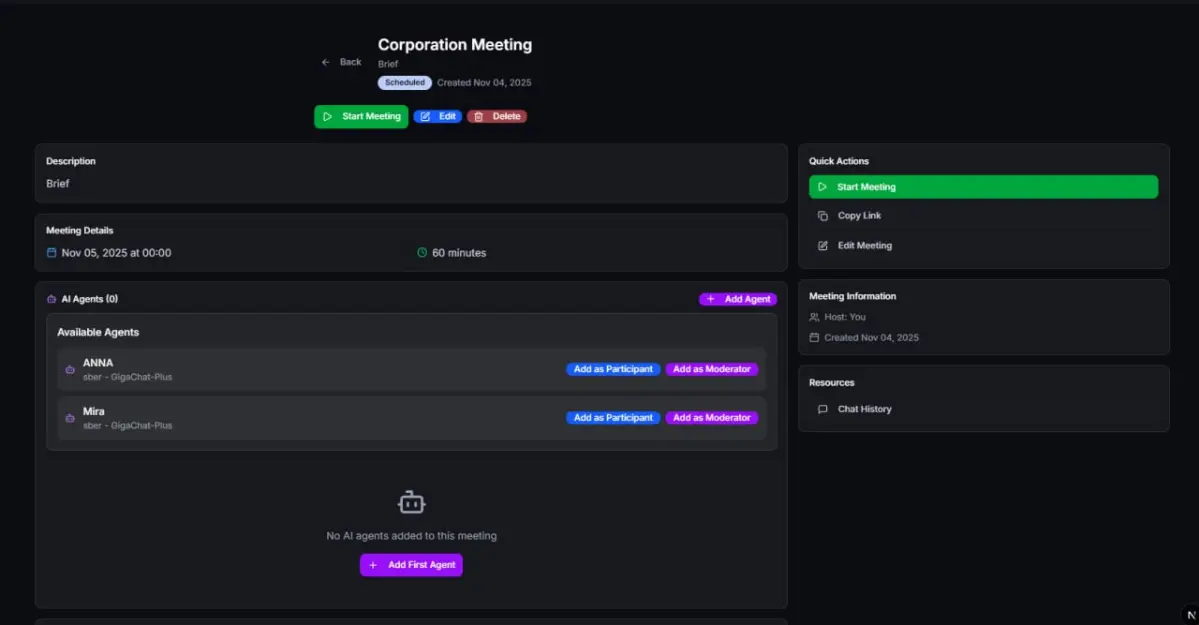Click the robot icon beside ANNA agent
Image resolution: width=1199 pixels, height=625 pixels.
coord(70,369)
